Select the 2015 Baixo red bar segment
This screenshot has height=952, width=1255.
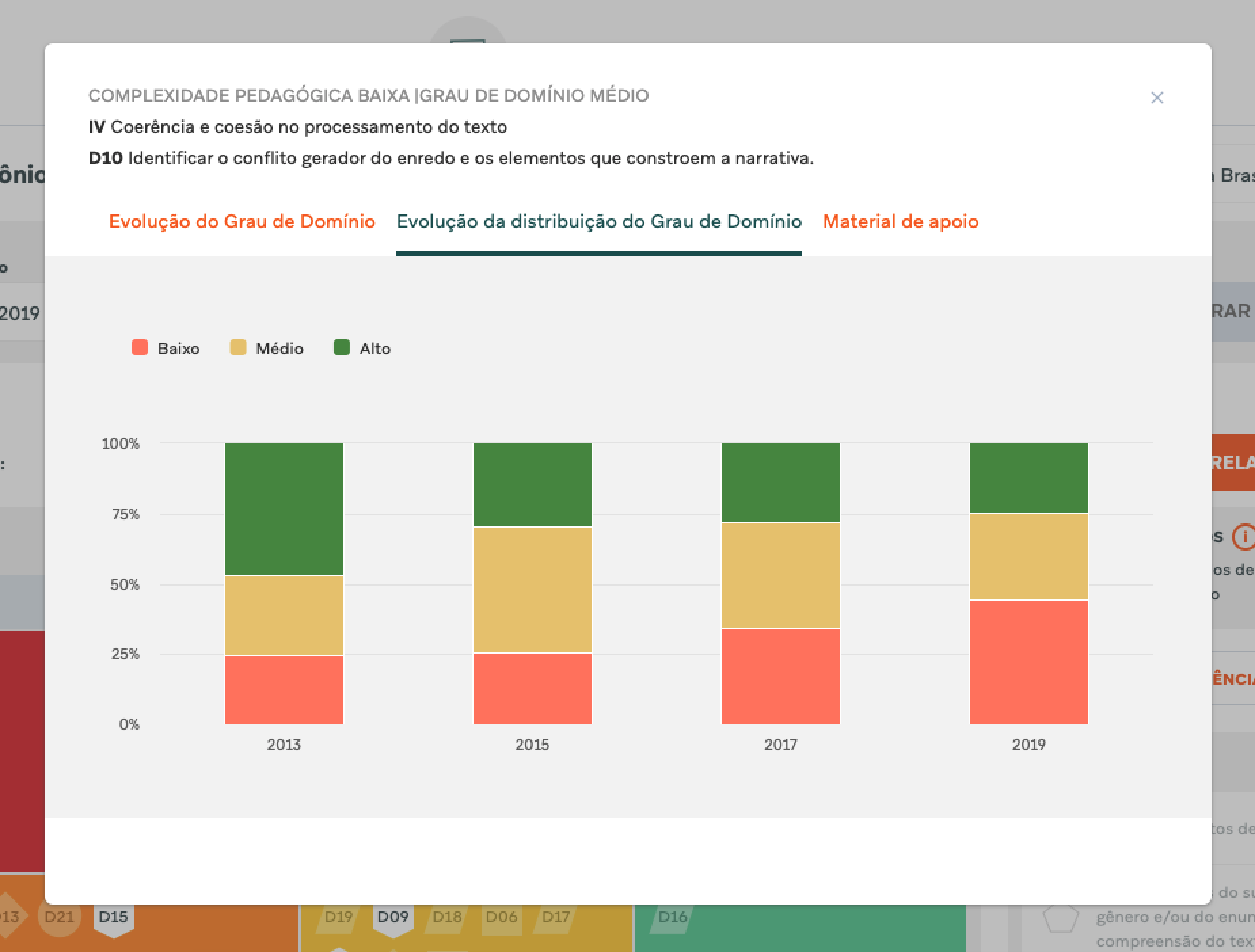[x=533, y=689]
